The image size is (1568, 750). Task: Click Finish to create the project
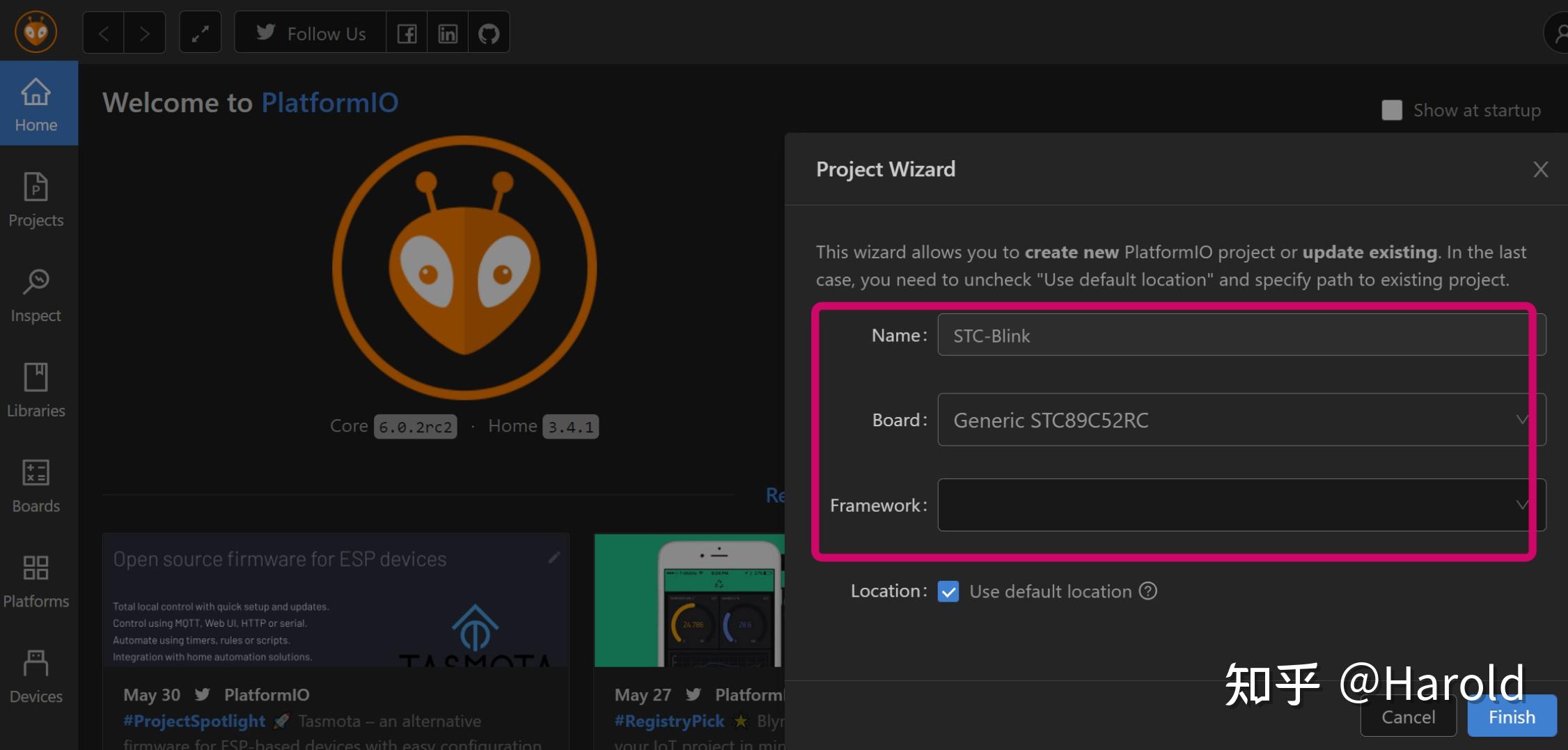pos(1511,716)
